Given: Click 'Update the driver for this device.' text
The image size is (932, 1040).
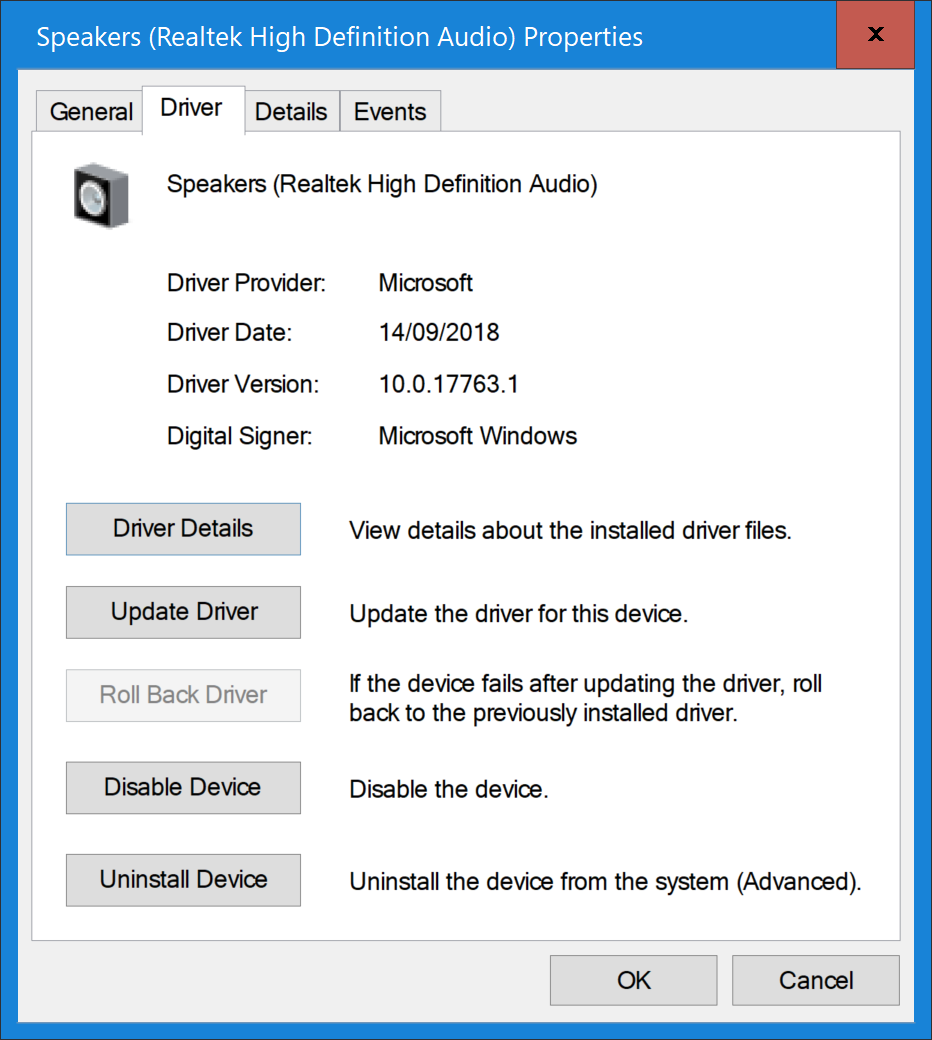Looking at the screenshot, I should click(519, 614).
